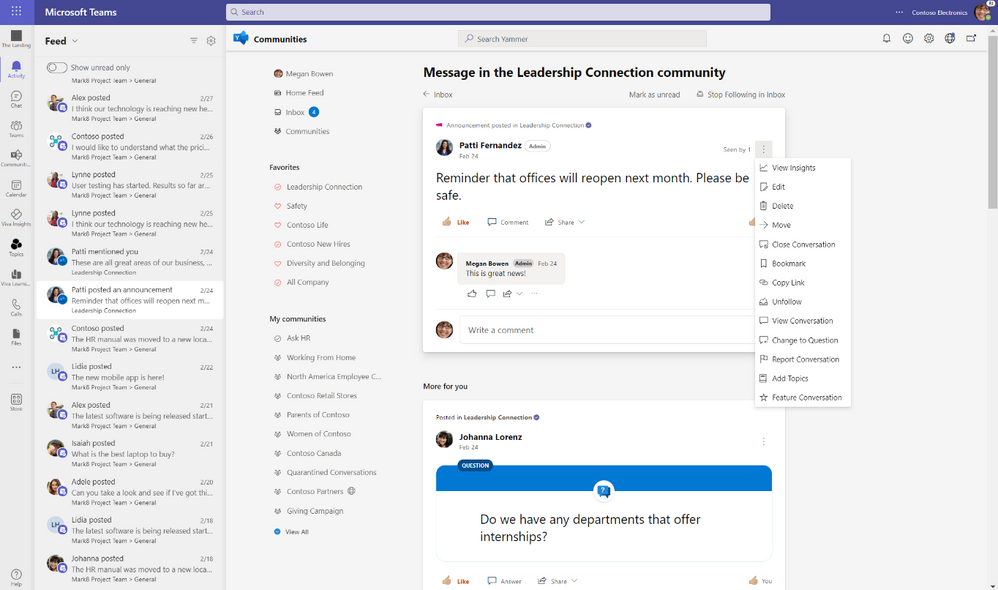Click the main page vertical scrollbar
Screen dimensions: 998x590
[992, 122]
